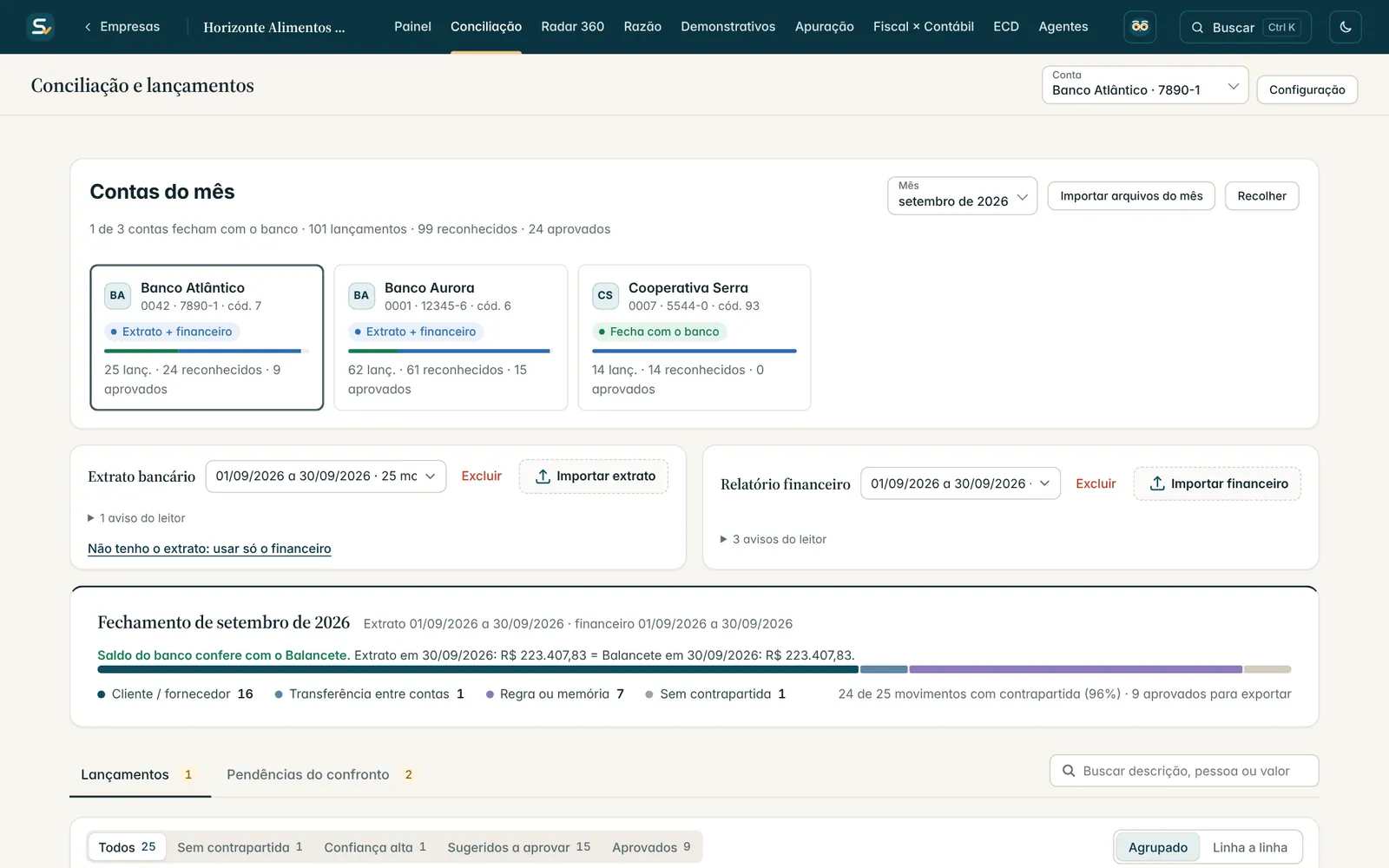Image resolution: width=1389 pixels, height=868 pixels.
Task: Filter by Sem contrapartida entries
Action: point(240,847)
